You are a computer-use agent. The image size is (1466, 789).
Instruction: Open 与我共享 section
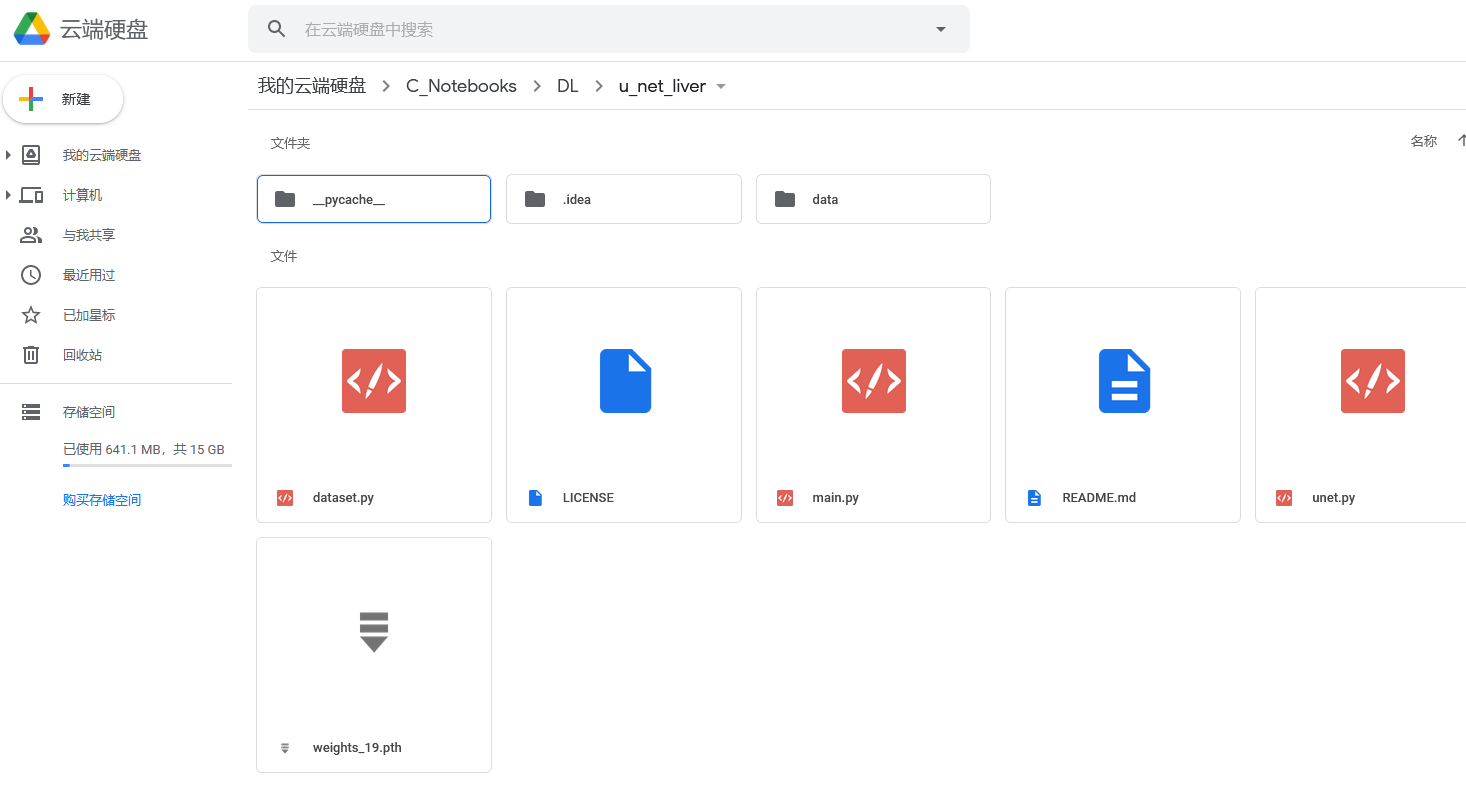point(89,235)
